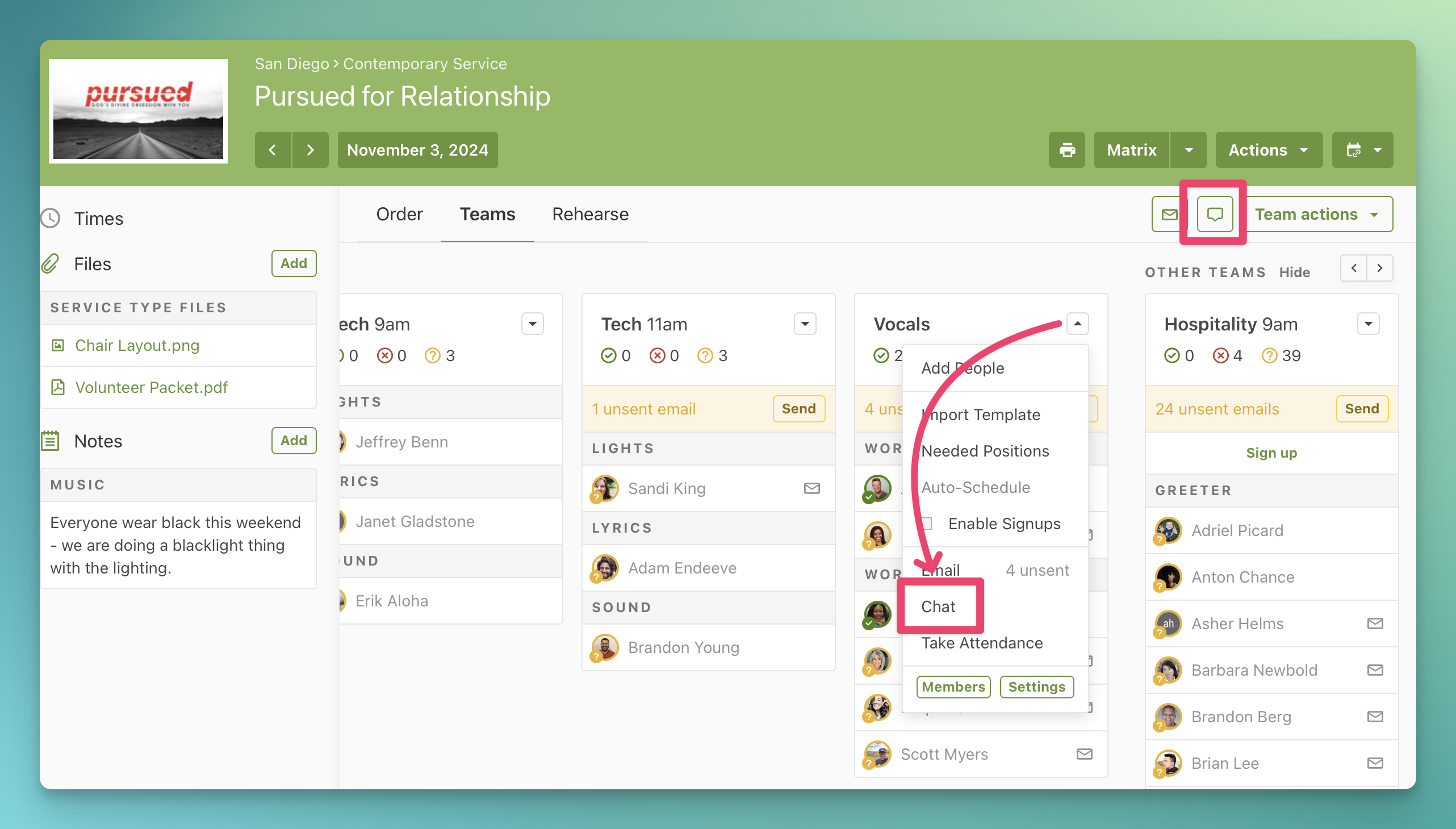Viewport: 1456px width, 829px height.
Task: Click the print icon button
Action: tap(1066, 150)
